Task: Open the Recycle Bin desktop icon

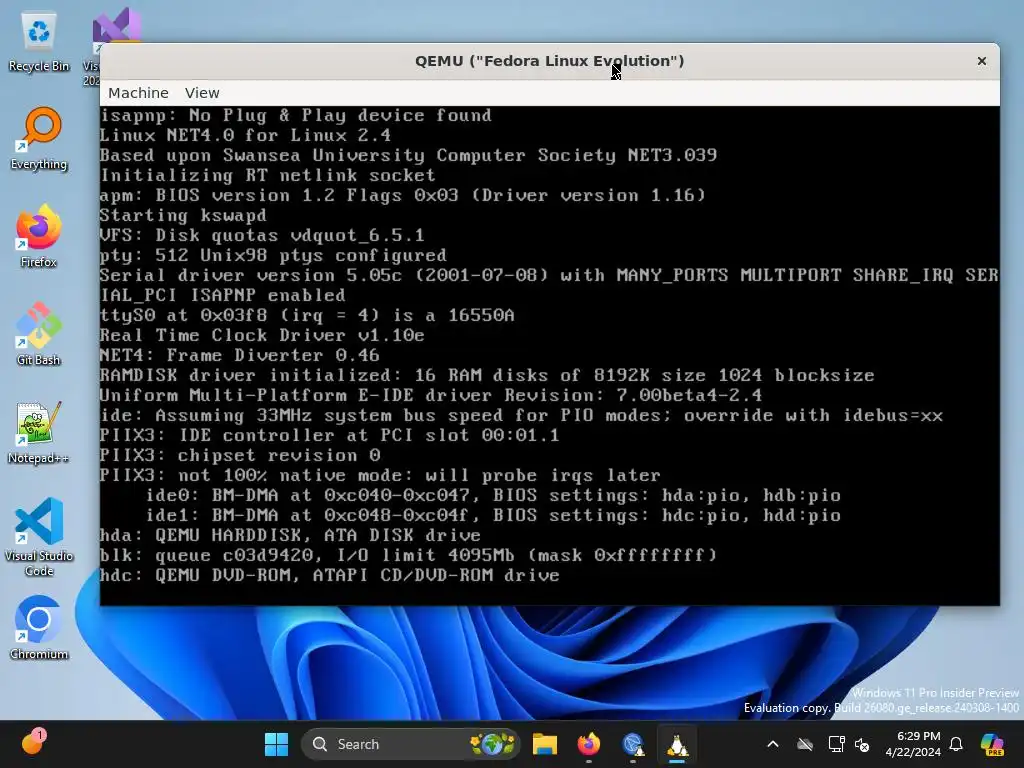Action: (39, 42)
